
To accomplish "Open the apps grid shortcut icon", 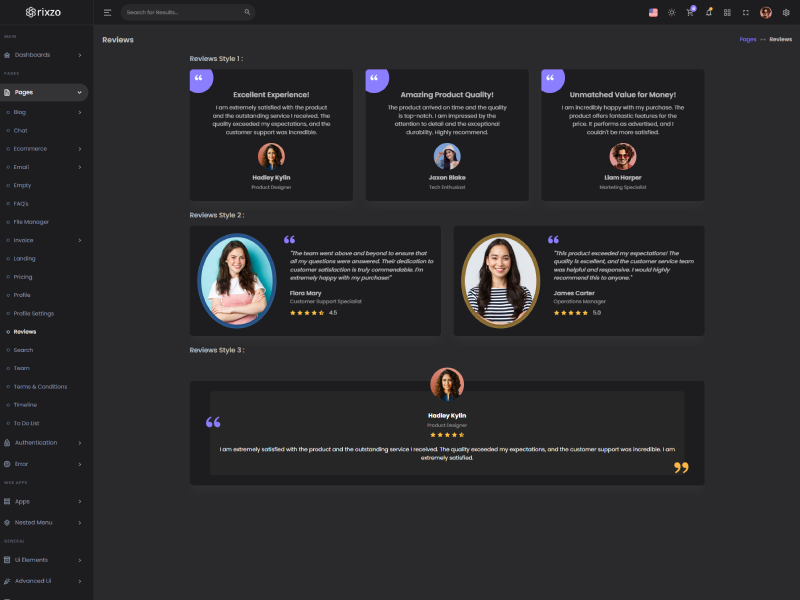I will (727, 12).
